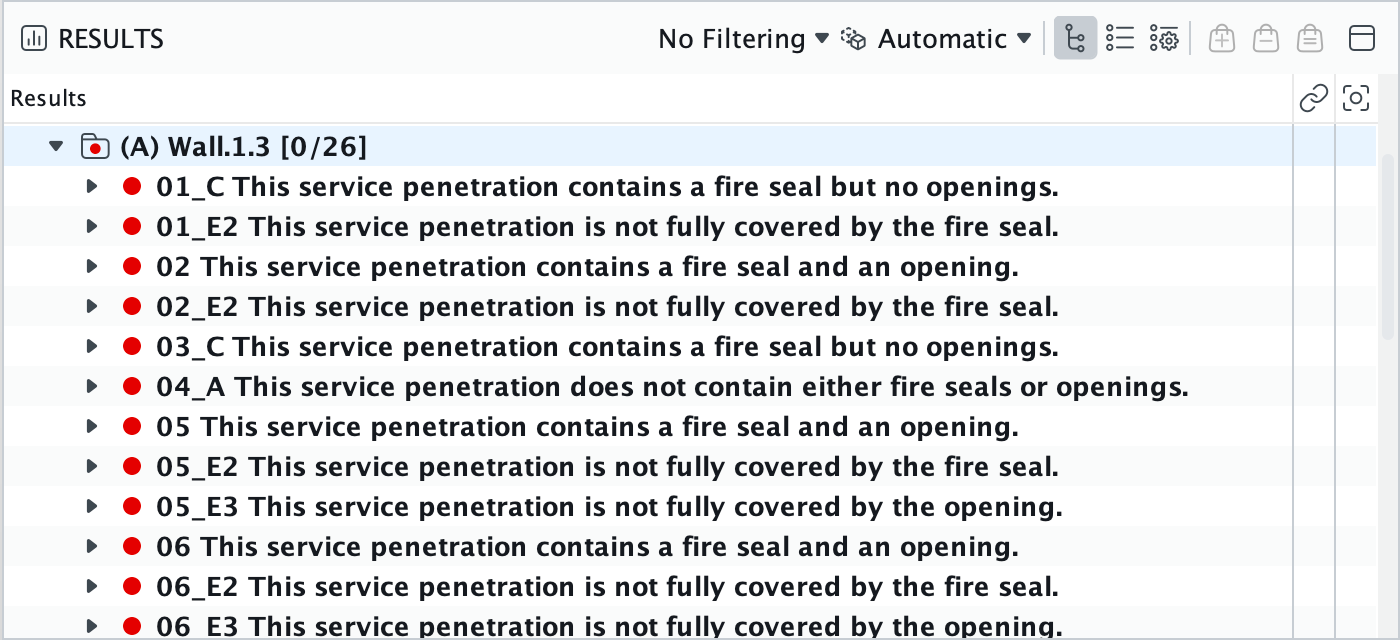Click the Results panel window layout icon

point(1362,39)
